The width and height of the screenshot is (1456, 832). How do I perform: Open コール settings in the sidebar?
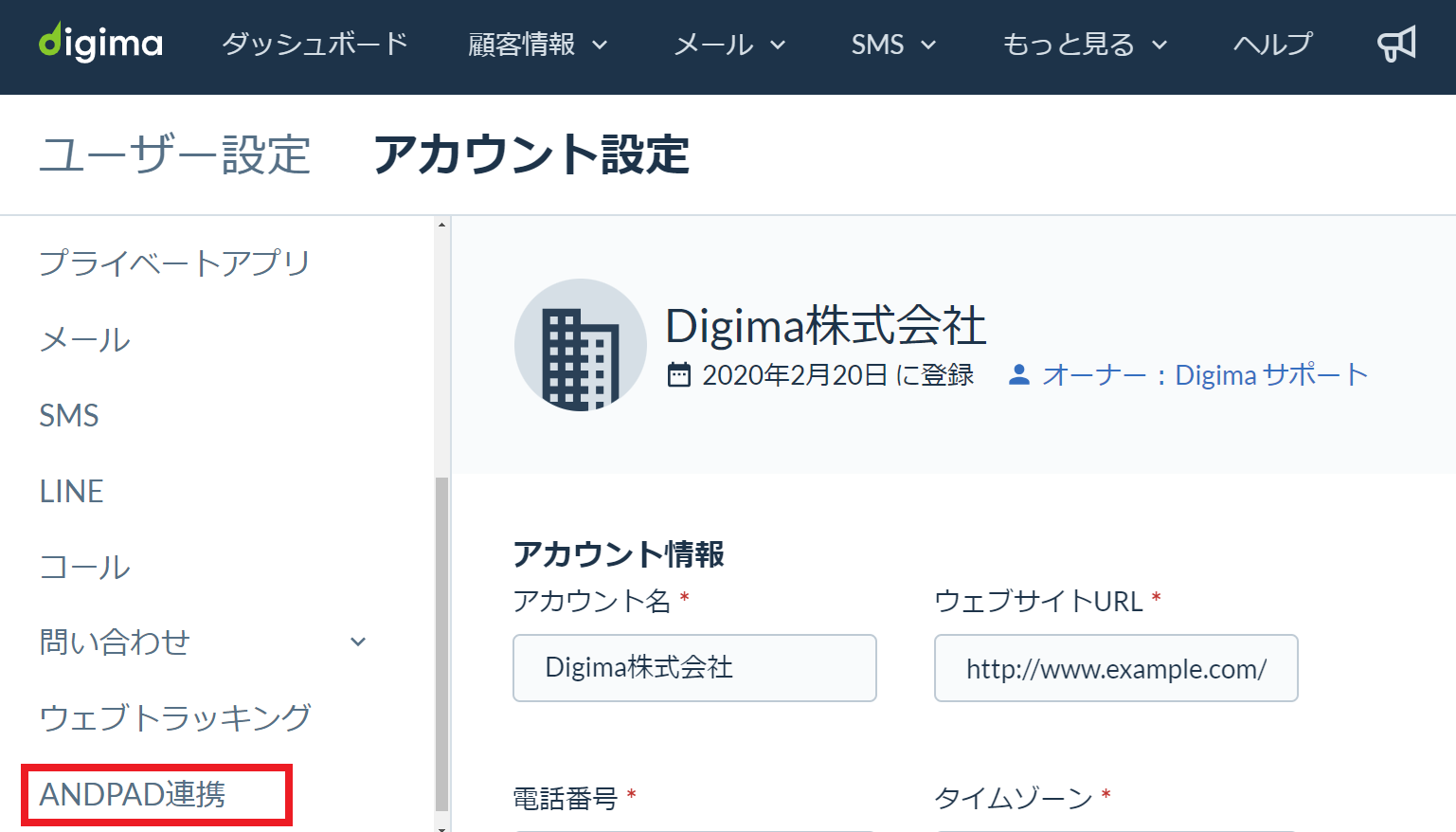click(x=85, y=567)
